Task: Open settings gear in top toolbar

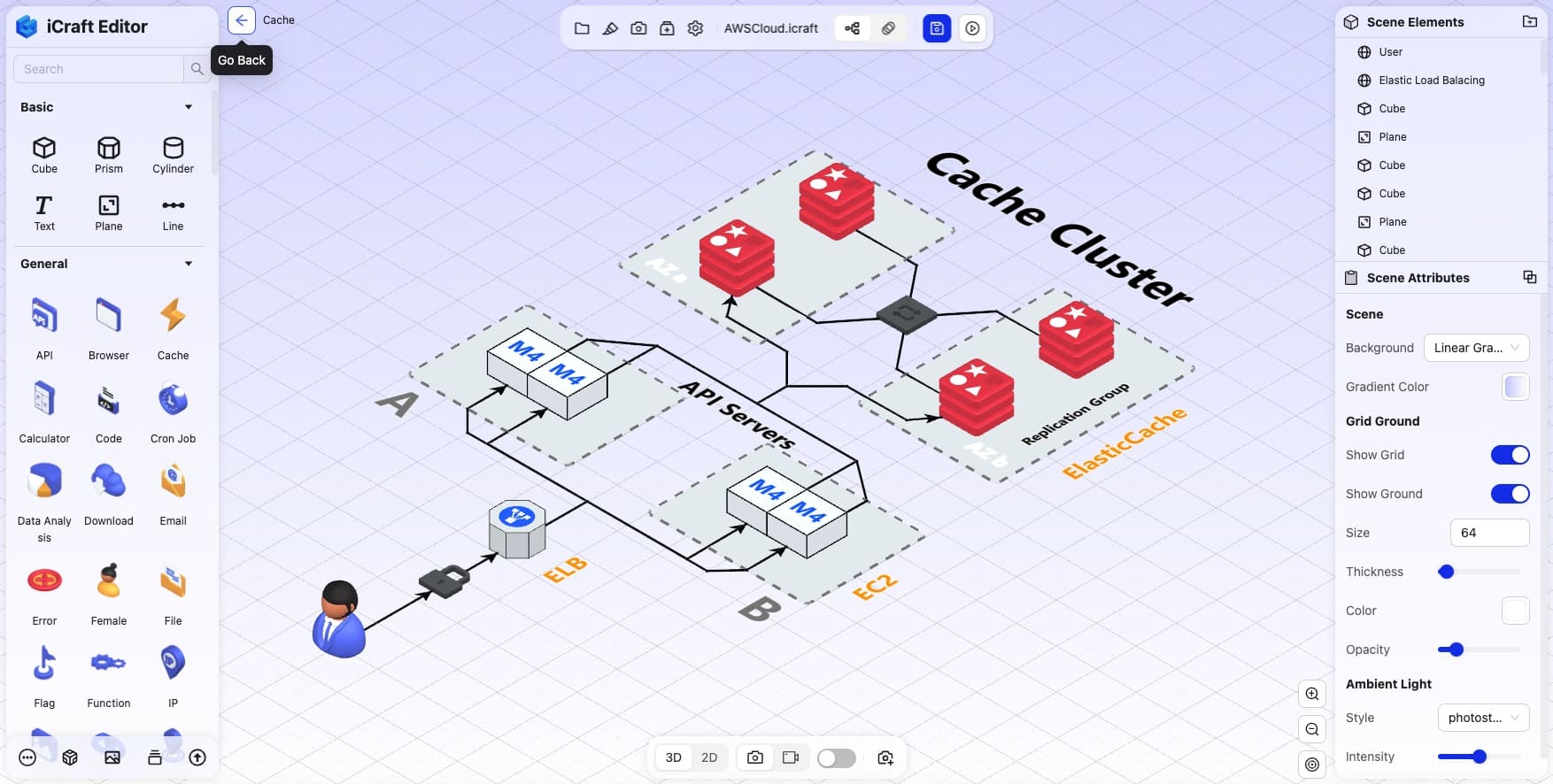Action: pos(695,28)
